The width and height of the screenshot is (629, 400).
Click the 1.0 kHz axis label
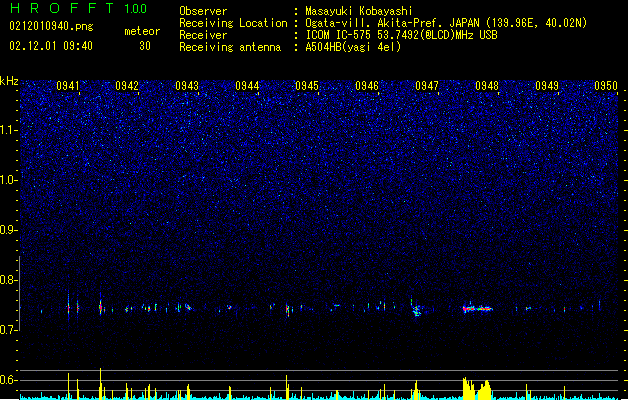click(x=9, y=180)
